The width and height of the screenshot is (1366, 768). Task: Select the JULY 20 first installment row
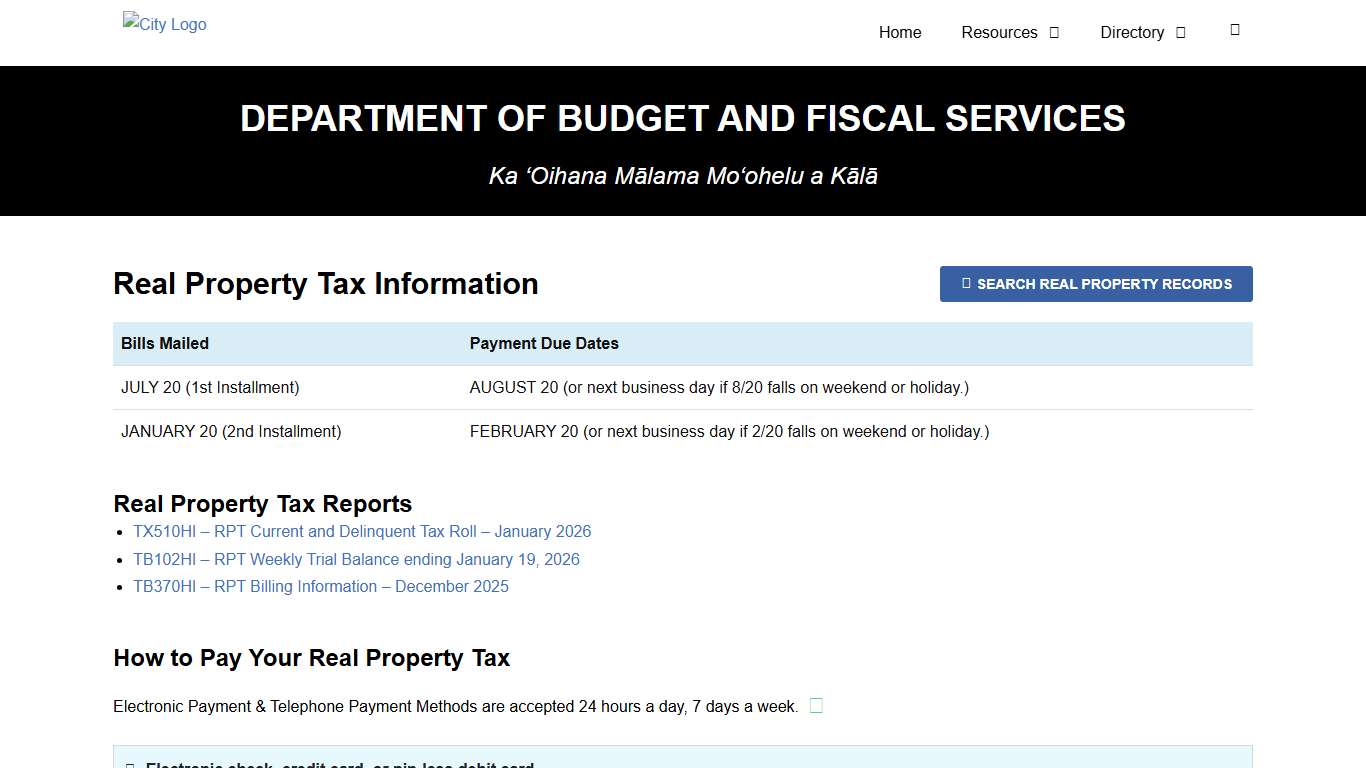click(x=210, y=387)
